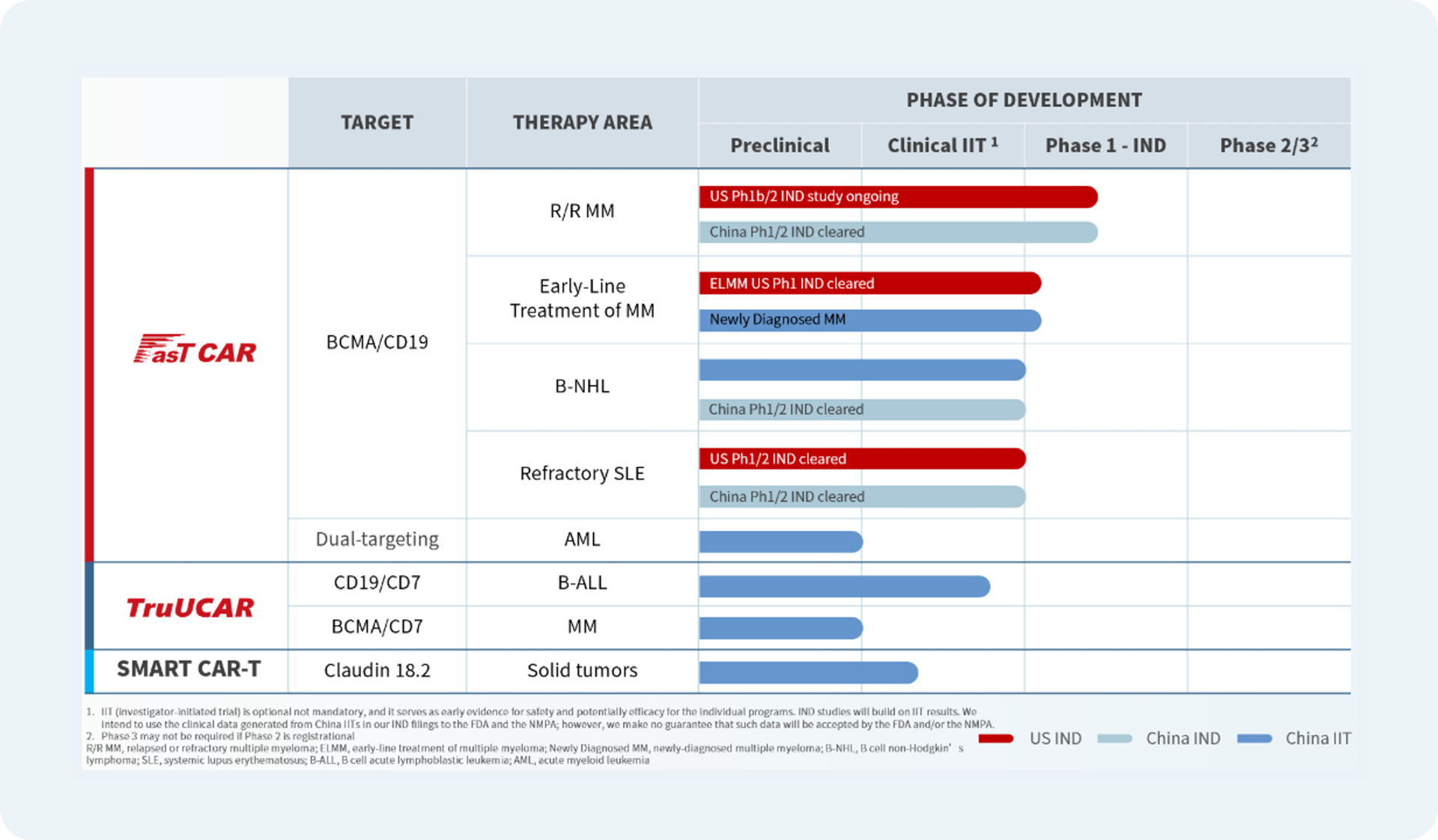Image resolution: width=1438 pixels, height=840 pixels.
Task: Click footnote 2 about Phase 3
Action: 220,736
